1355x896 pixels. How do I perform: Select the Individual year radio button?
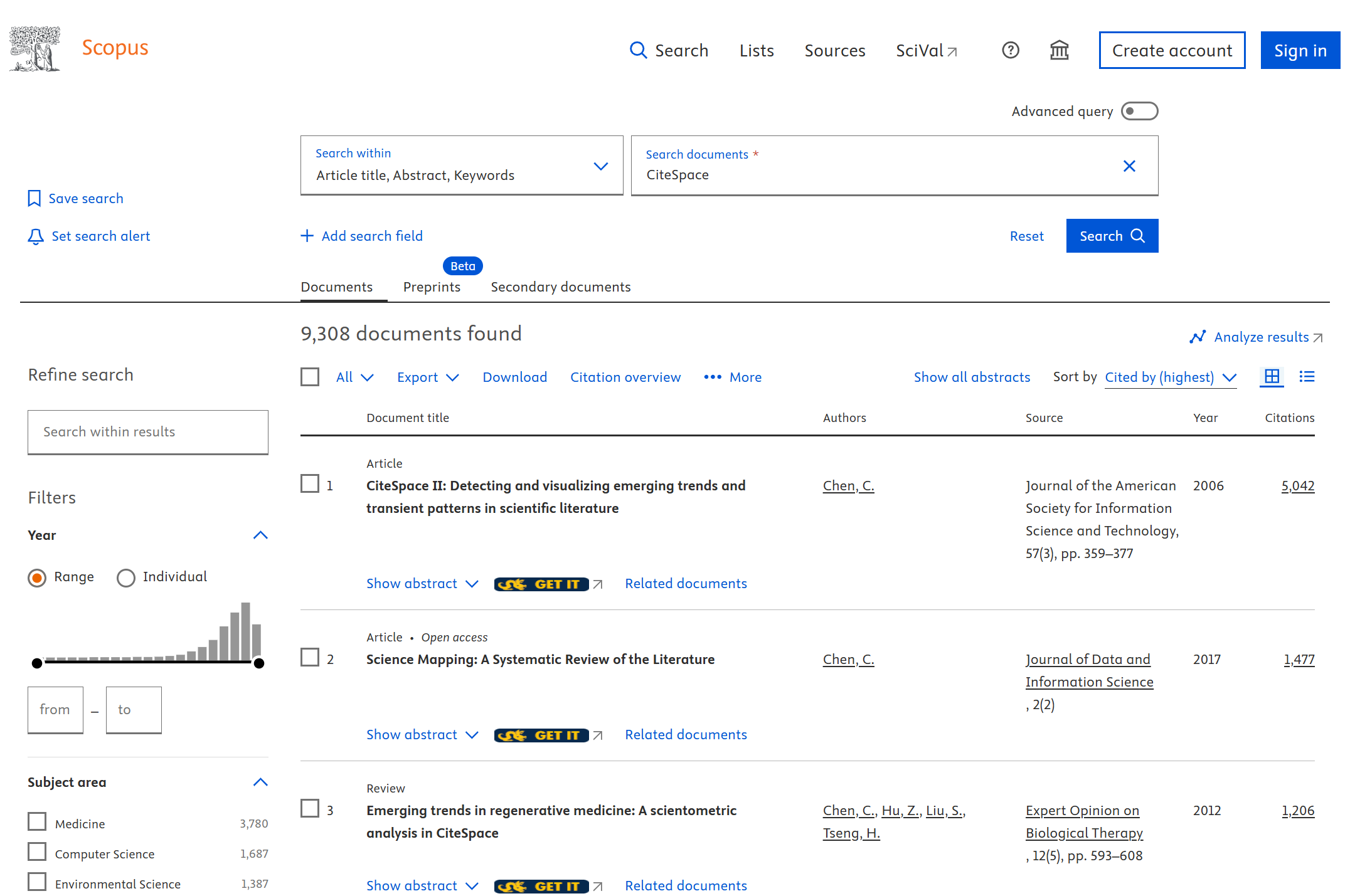126,577
